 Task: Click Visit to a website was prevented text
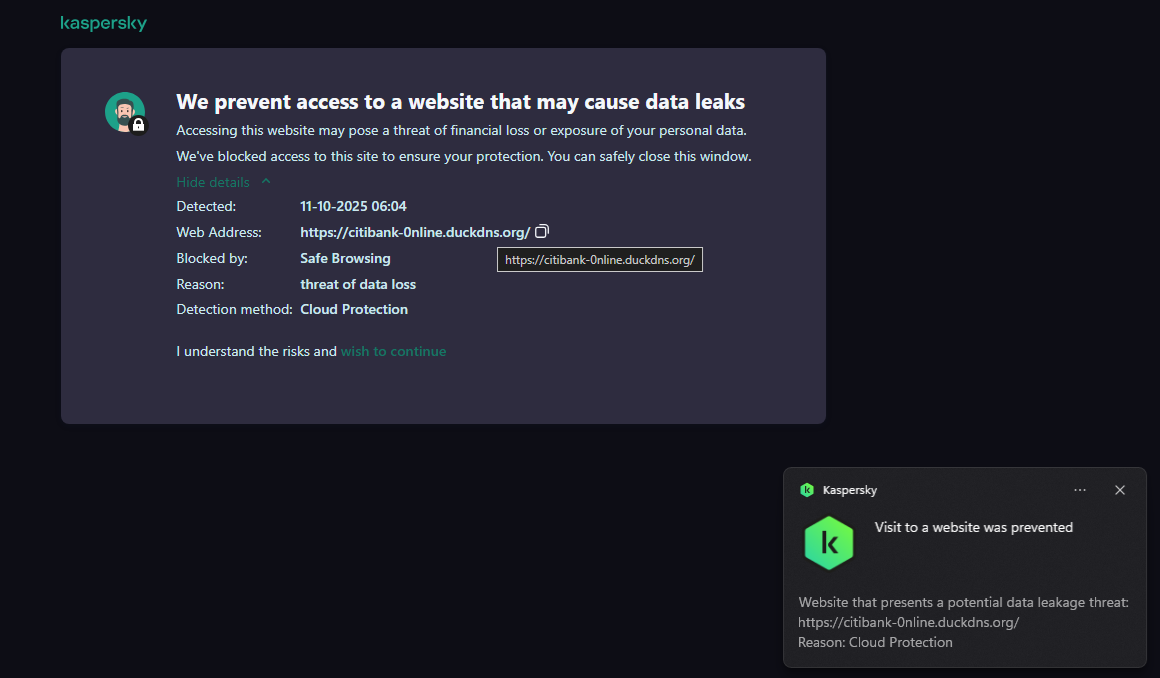[974, 528]
